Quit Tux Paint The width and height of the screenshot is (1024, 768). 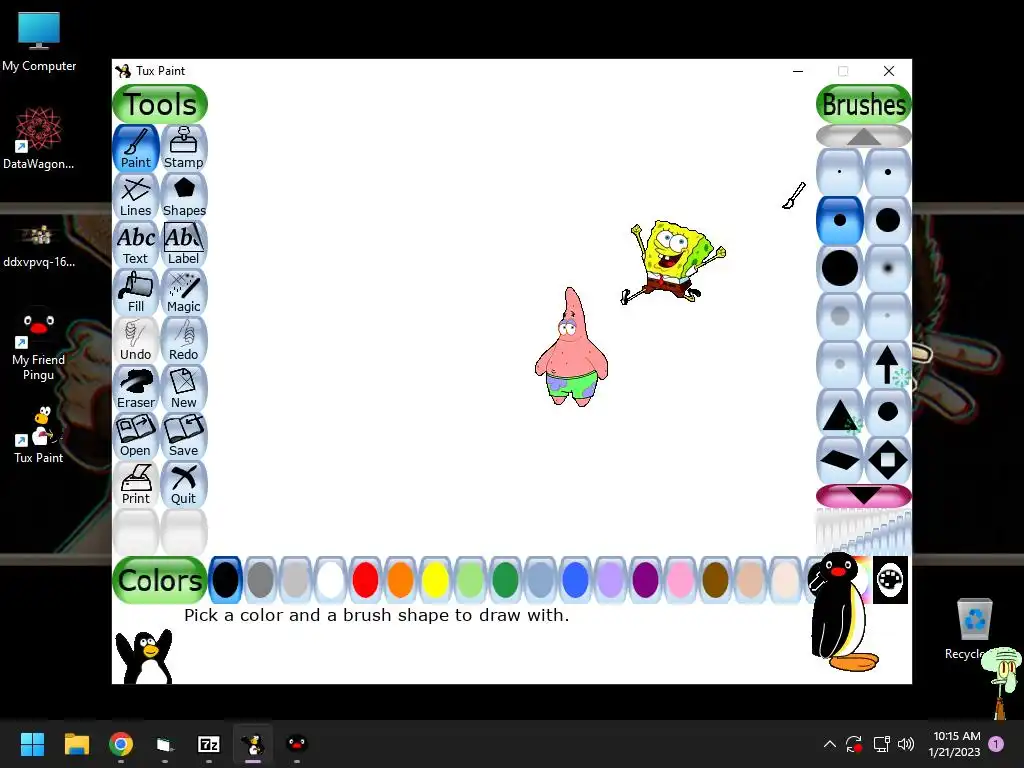click(x=184, y=484)
